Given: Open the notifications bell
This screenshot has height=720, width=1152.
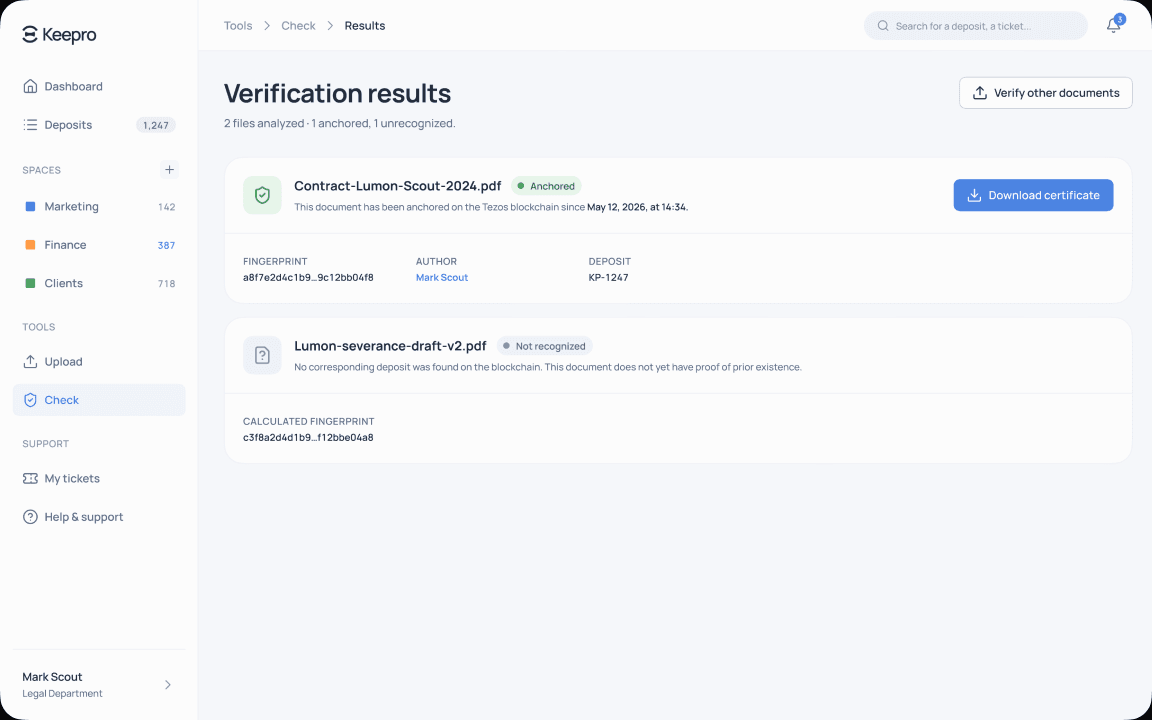Looking at the screenshot, I should coord(1113,26).
